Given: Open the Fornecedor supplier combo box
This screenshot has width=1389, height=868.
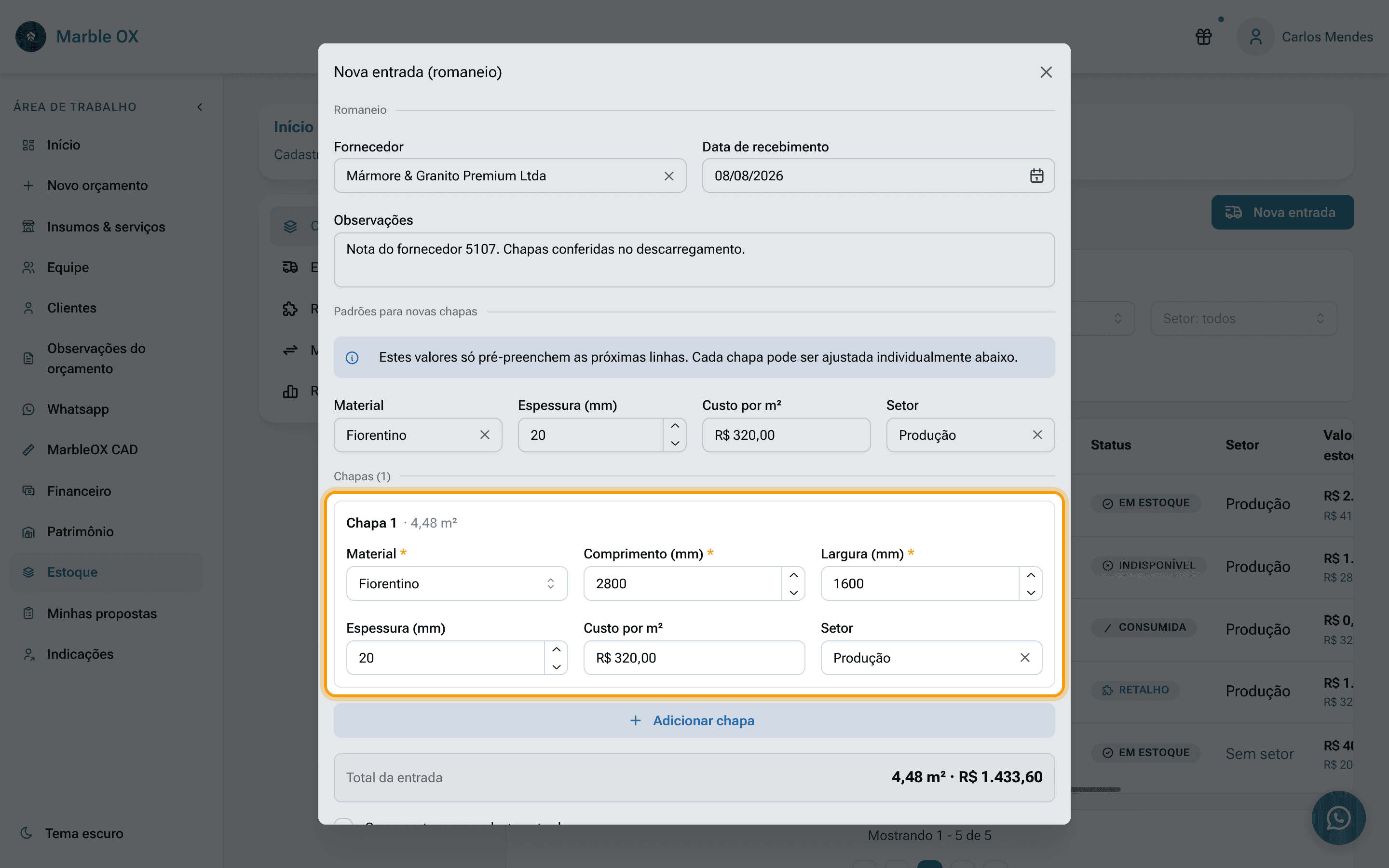Looking at the screenshot, I should tap(510, 176).
